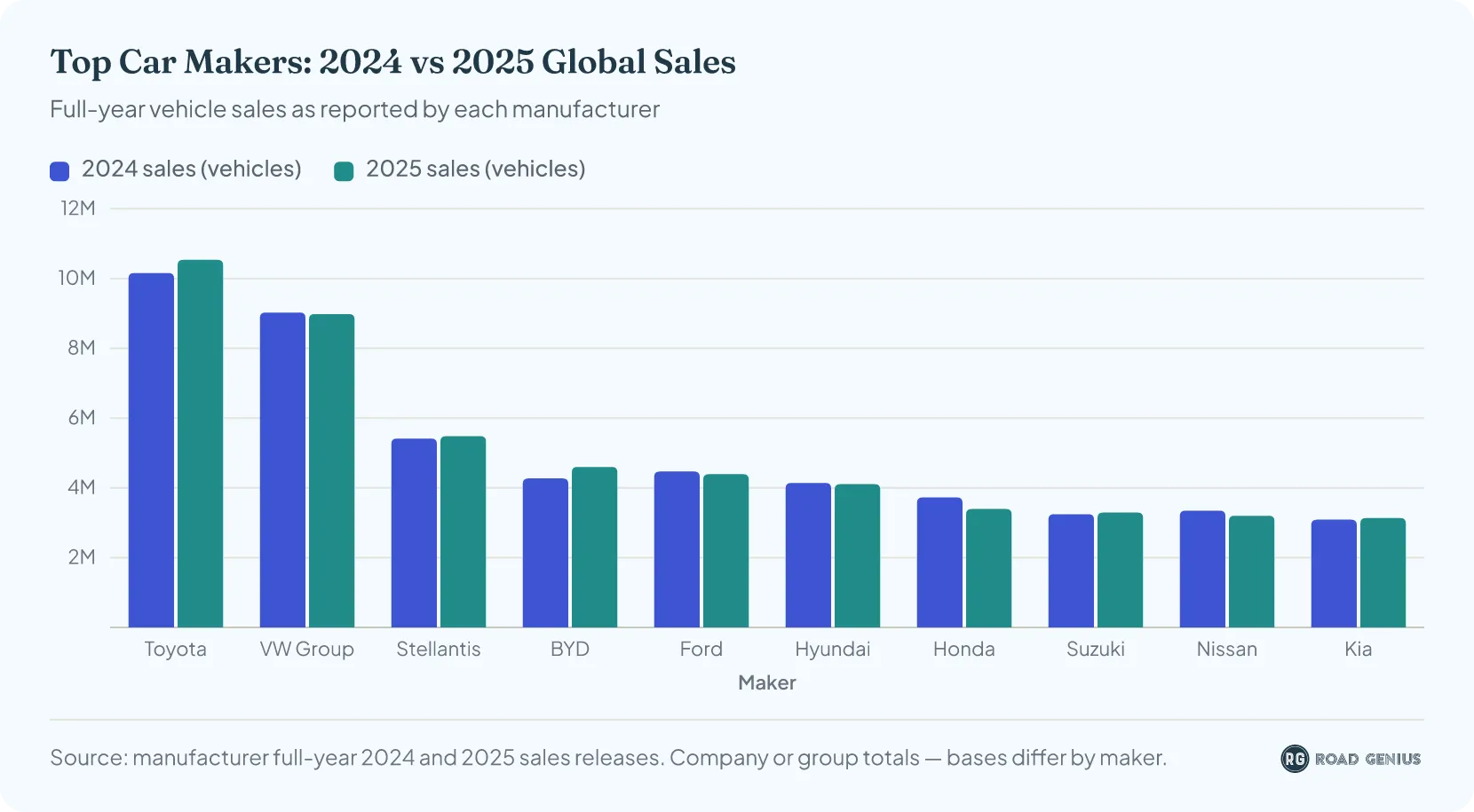Click the Suzuki axis label
This screenshot has height=812, width=1474.
(1096, 650)
